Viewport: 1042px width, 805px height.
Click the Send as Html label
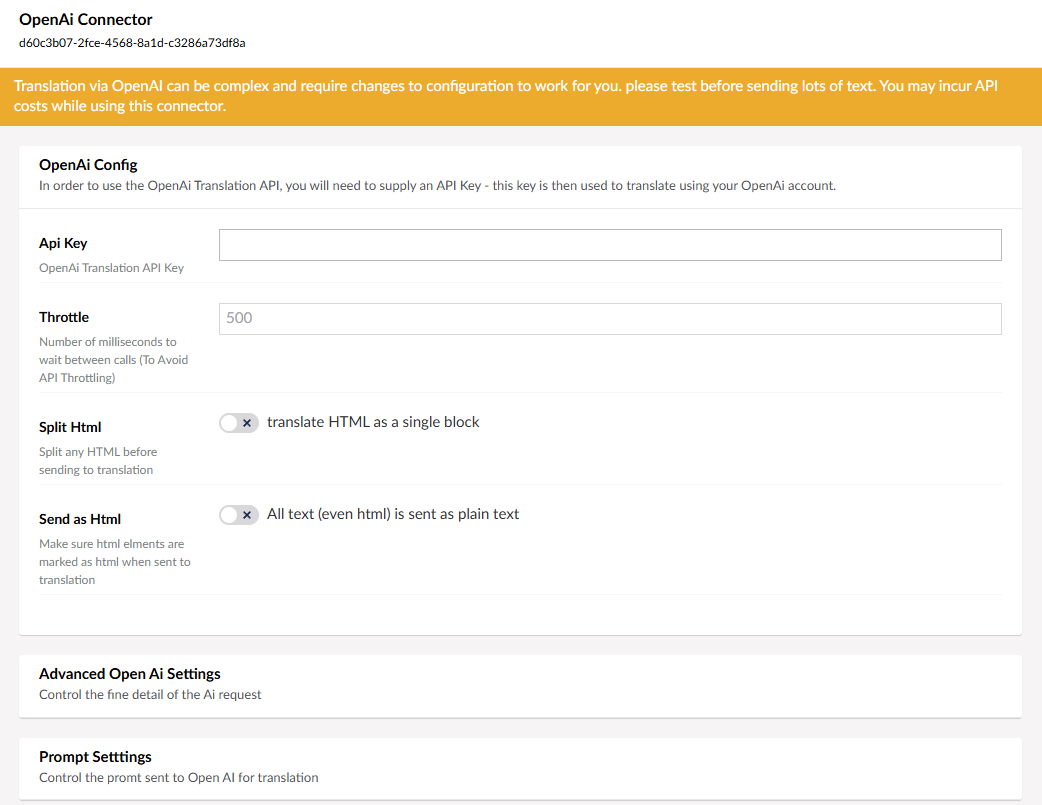[80, 519]
